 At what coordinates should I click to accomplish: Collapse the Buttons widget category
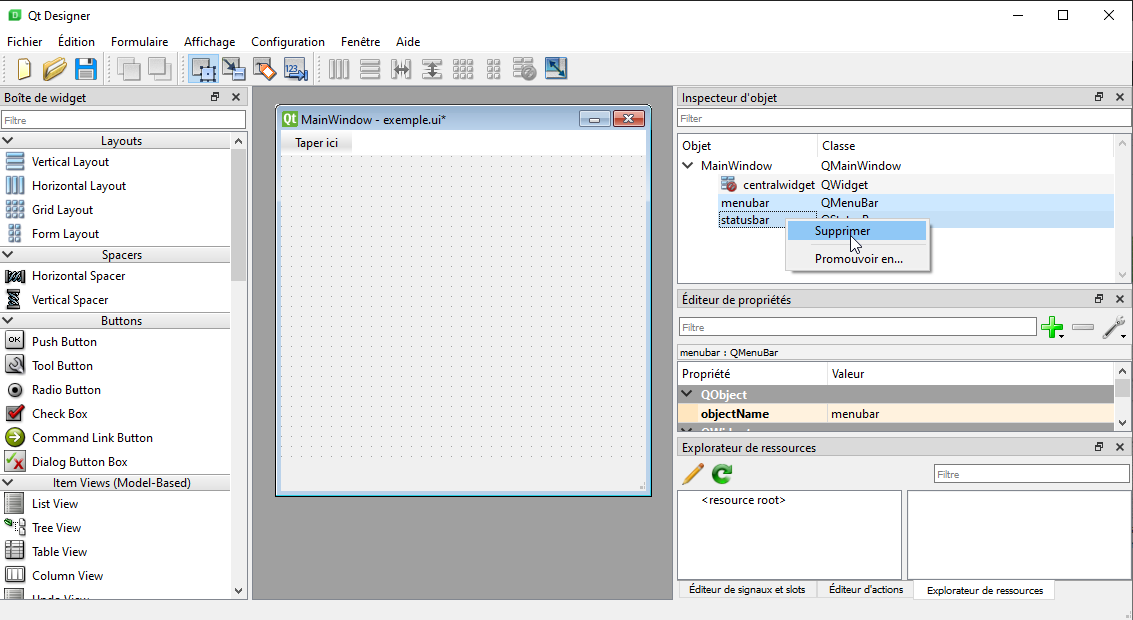click(8, 320)
